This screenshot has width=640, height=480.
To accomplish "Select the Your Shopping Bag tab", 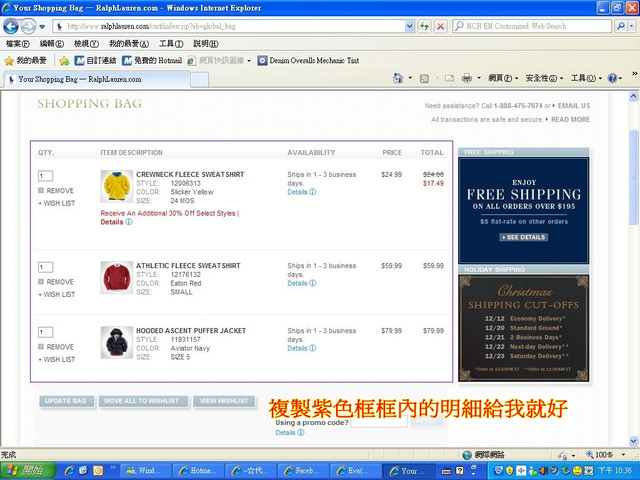I will tap(97, 79).
